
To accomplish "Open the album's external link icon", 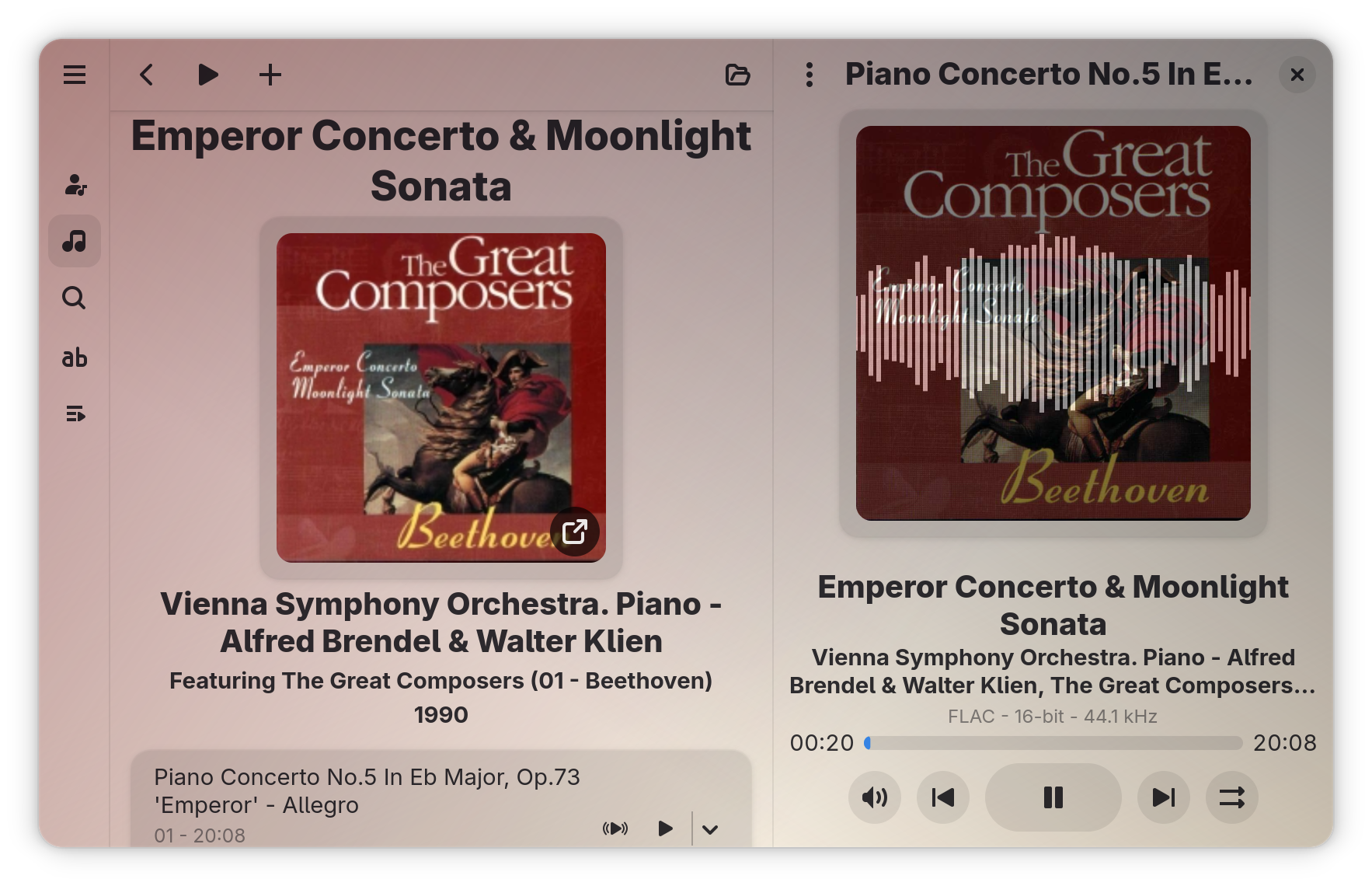I will [x=576, y=532].
